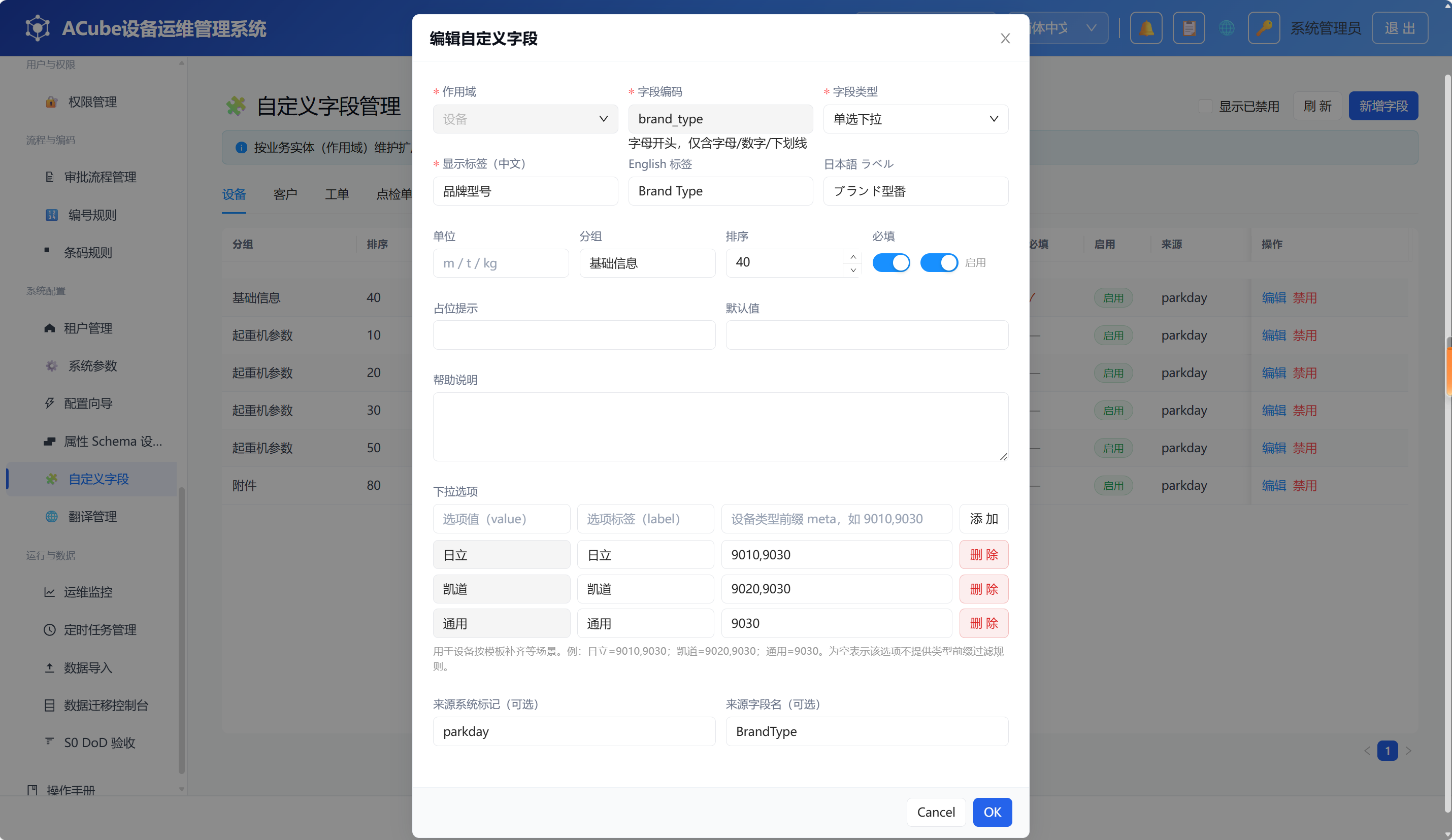Screen dimensions: 1452x840
Task: Click the 新增字段 button
Action: tap(1383, 106)
